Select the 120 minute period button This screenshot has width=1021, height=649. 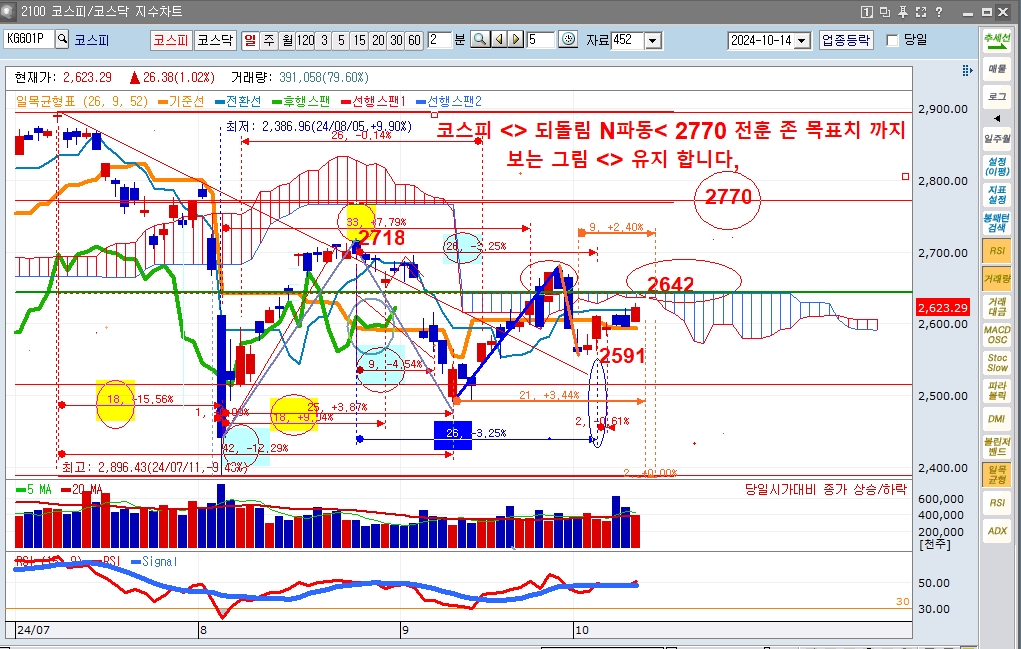coord(305,40)
